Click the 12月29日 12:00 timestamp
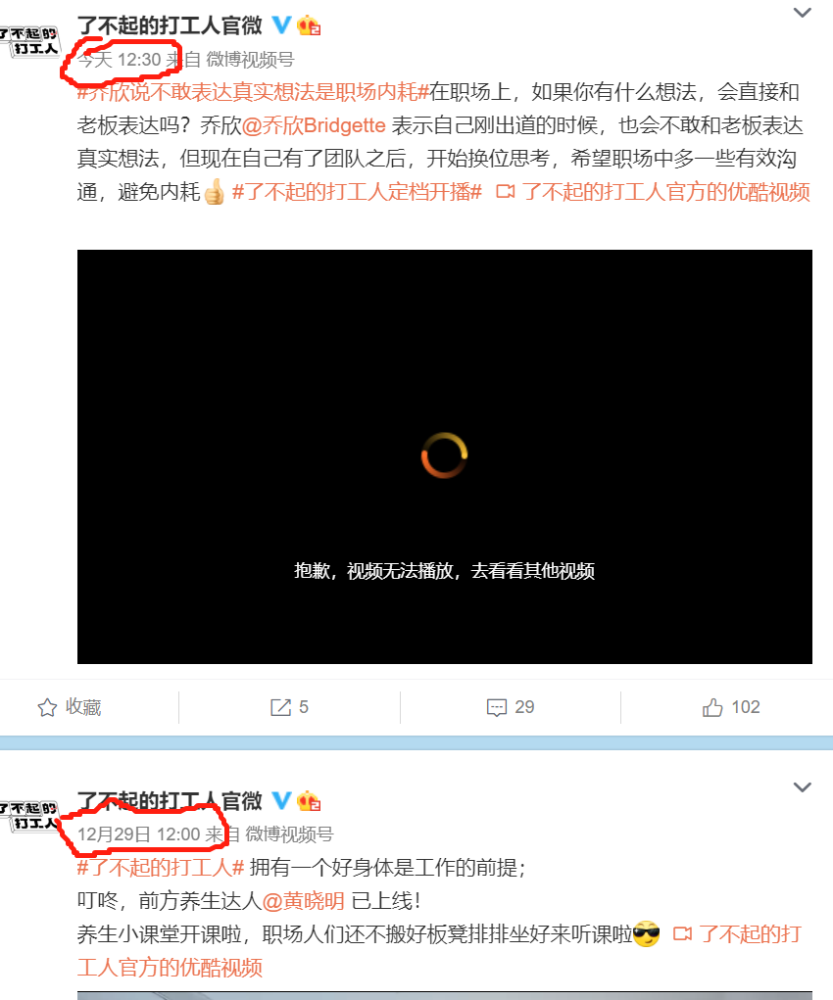The image size is (833, 1000). click(139, 834)
